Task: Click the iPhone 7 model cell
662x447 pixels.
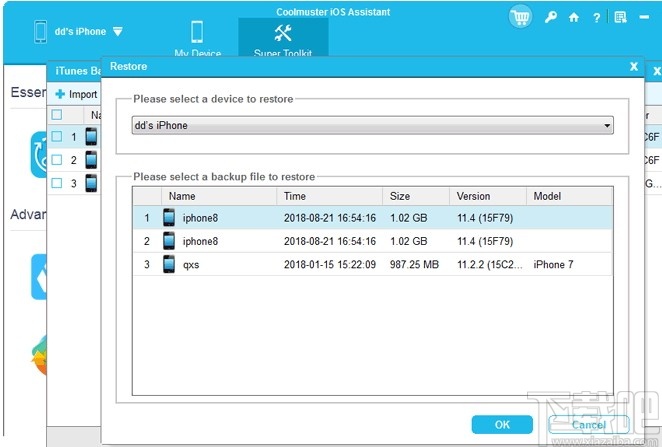Action: coord(553,265)
